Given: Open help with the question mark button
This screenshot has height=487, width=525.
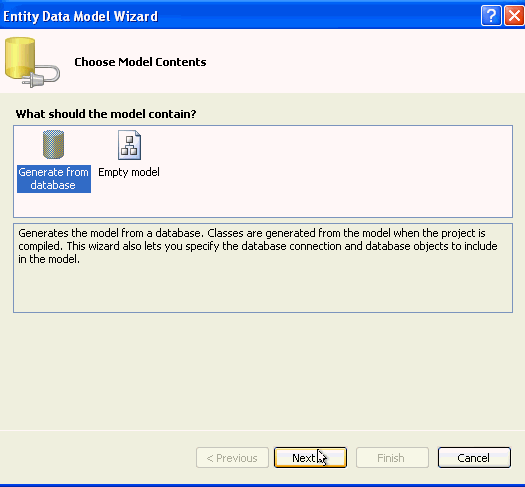Looking at the screenshot, I should [491, 15].
